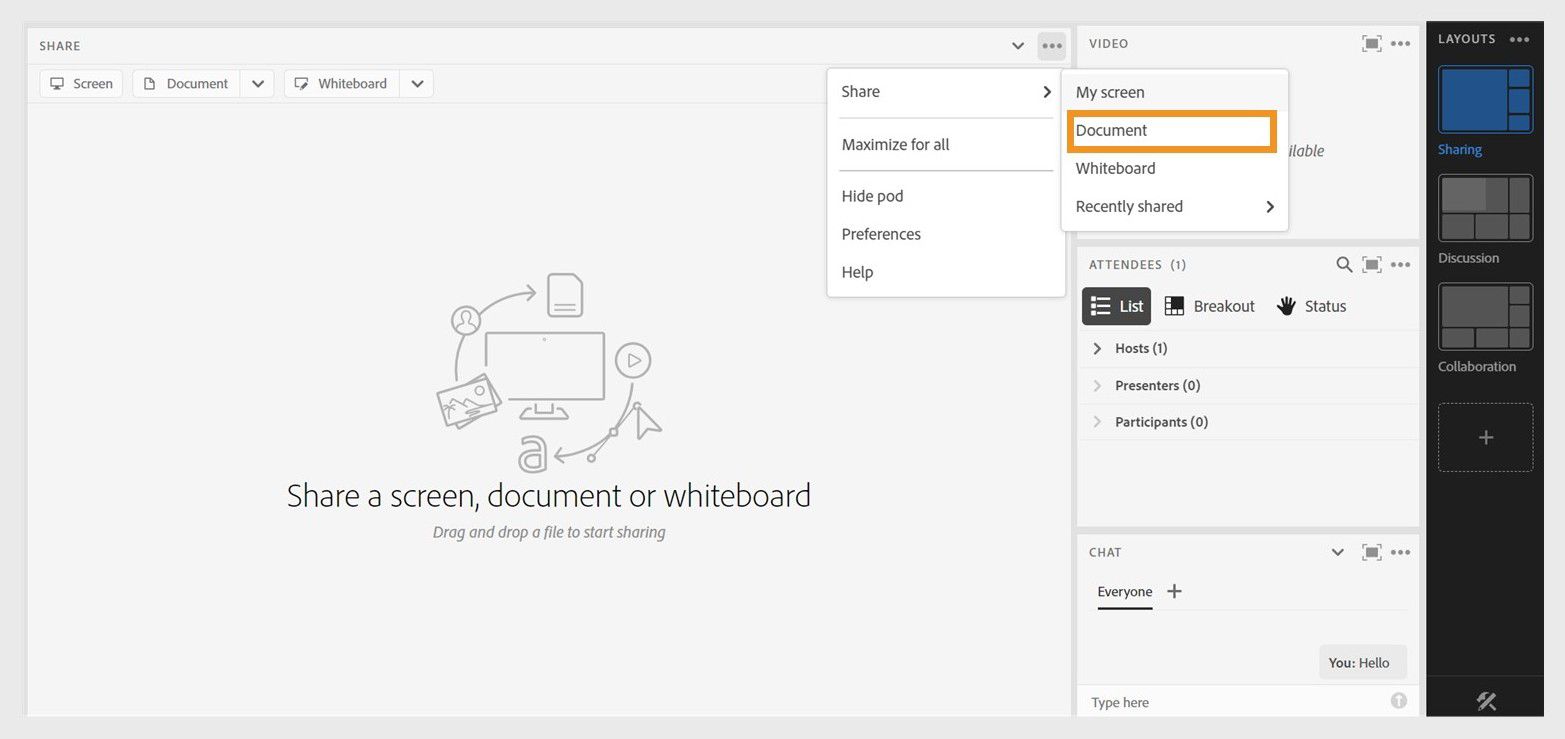The image size is (1565, 739).
Task: Select Document from the Share submenu
Action: pos(1111,130)
